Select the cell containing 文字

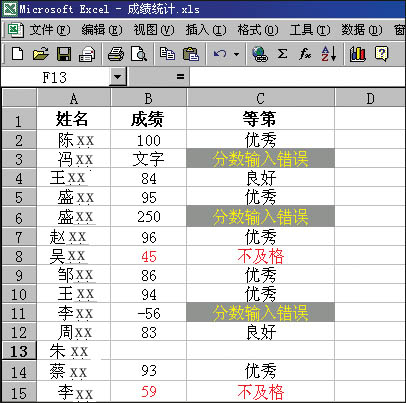click(148, 159)
